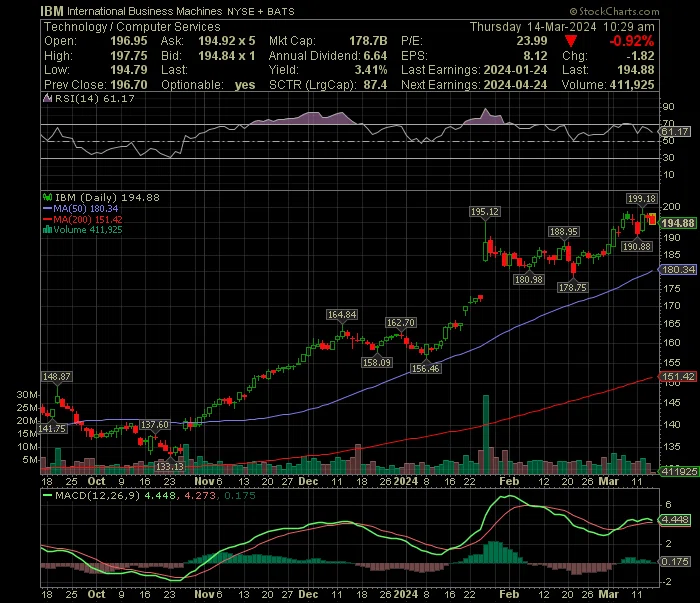This screenshot has width=700, height=603.
Task: Select the Technology / Computer Services sector text
Action: (132, 27)
